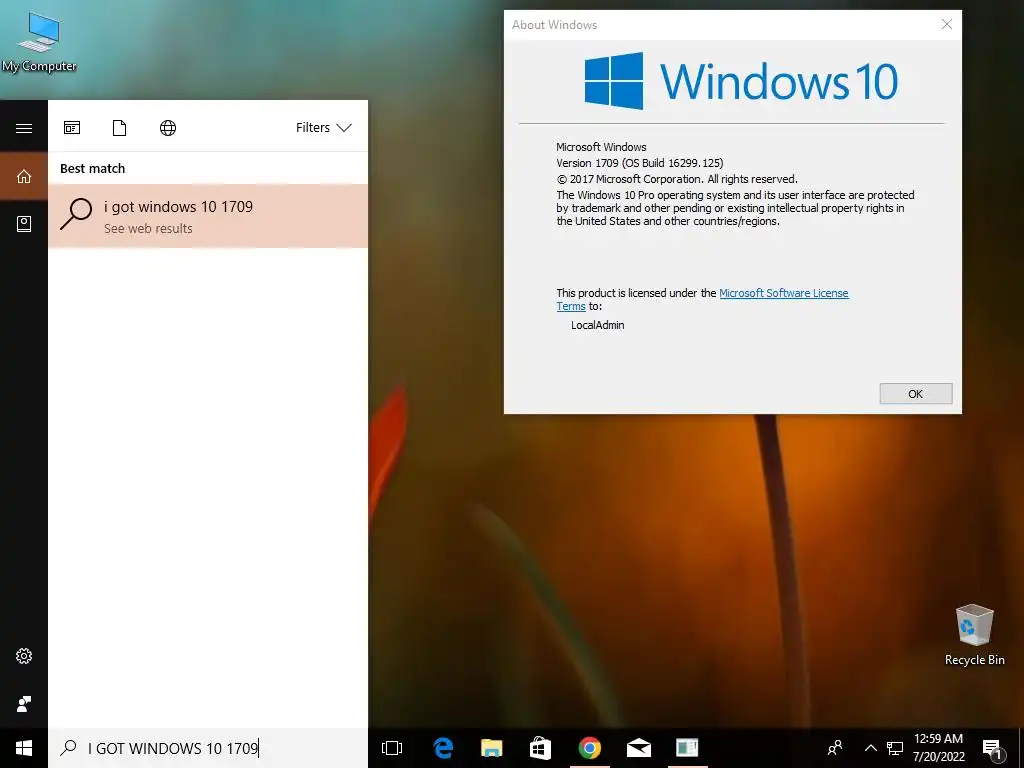Click the Show desktop sliver on the taskbar

pyautogui.click(x=1021, y=748)
